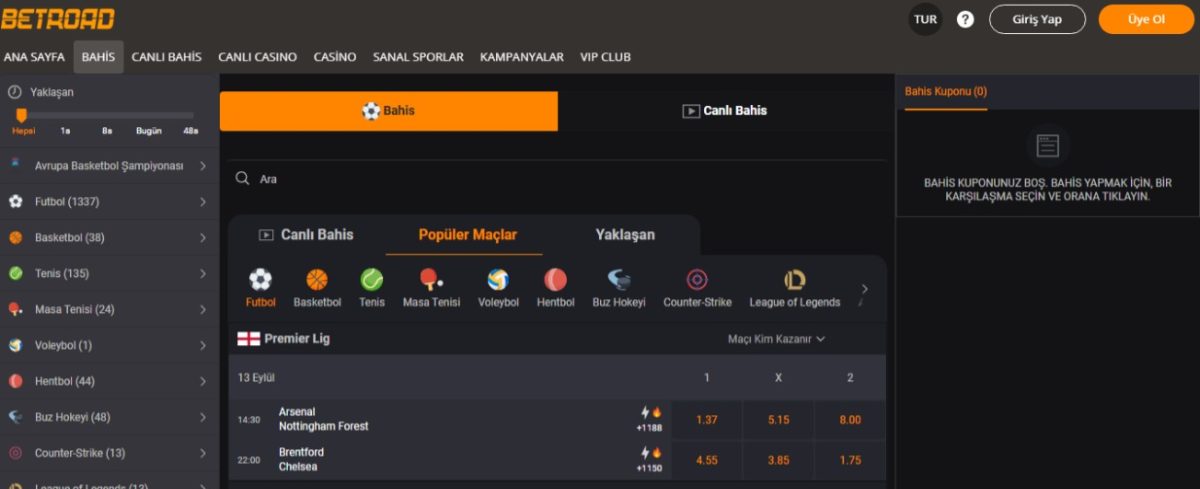Viewport: 1200px width, 489px height.
Task: Expand Futbol (1337) in the sidebar
Action: coord(108,202)
